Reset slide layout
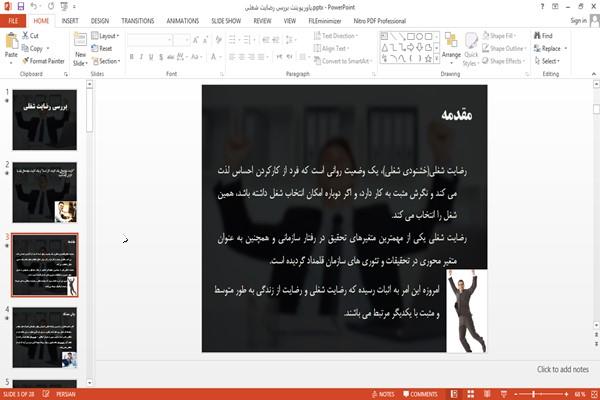This screenshot has width=600, height=400. pos(102,48)
